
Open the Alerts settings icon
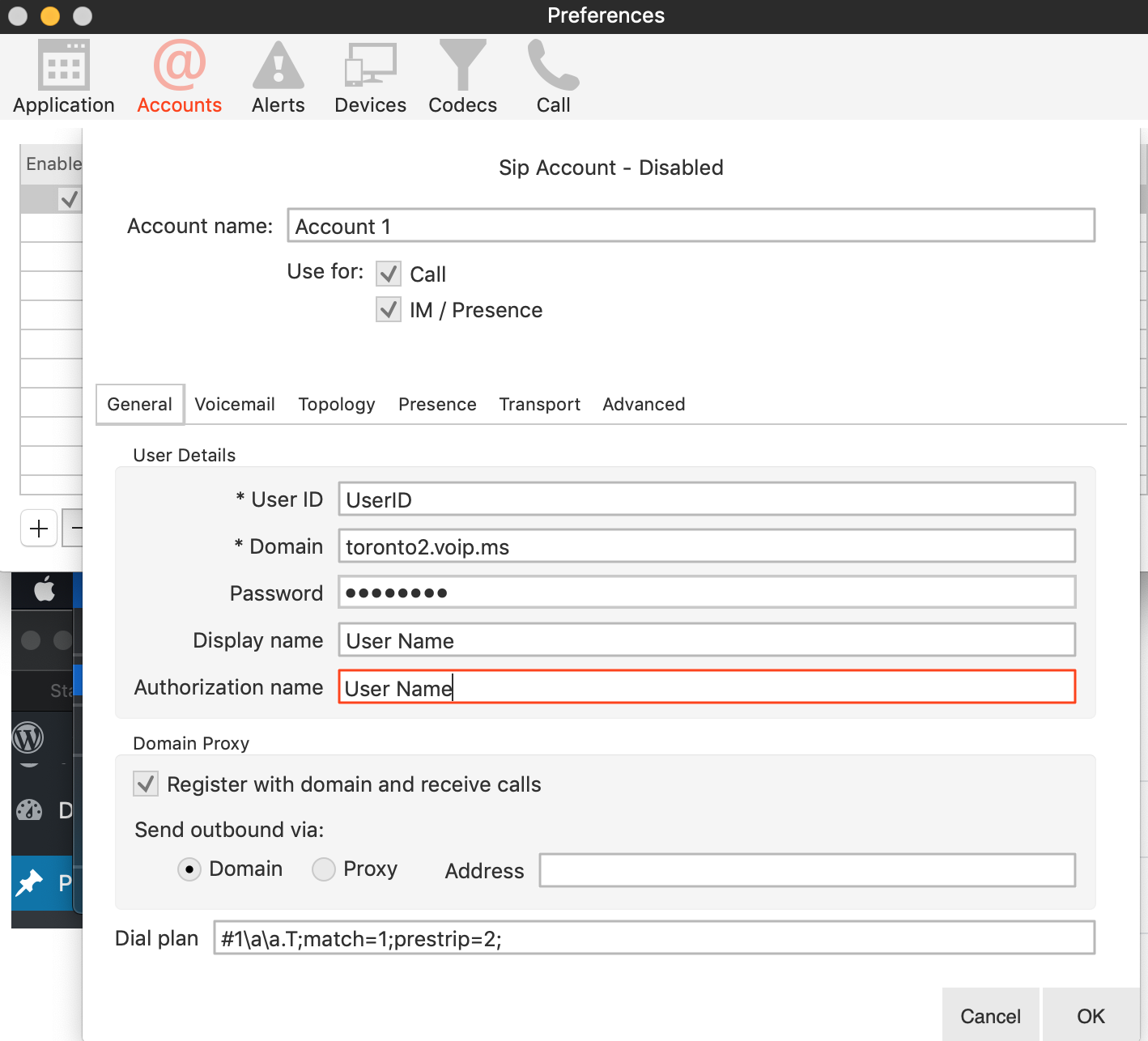pyautogui.click(x=278, y=77)
